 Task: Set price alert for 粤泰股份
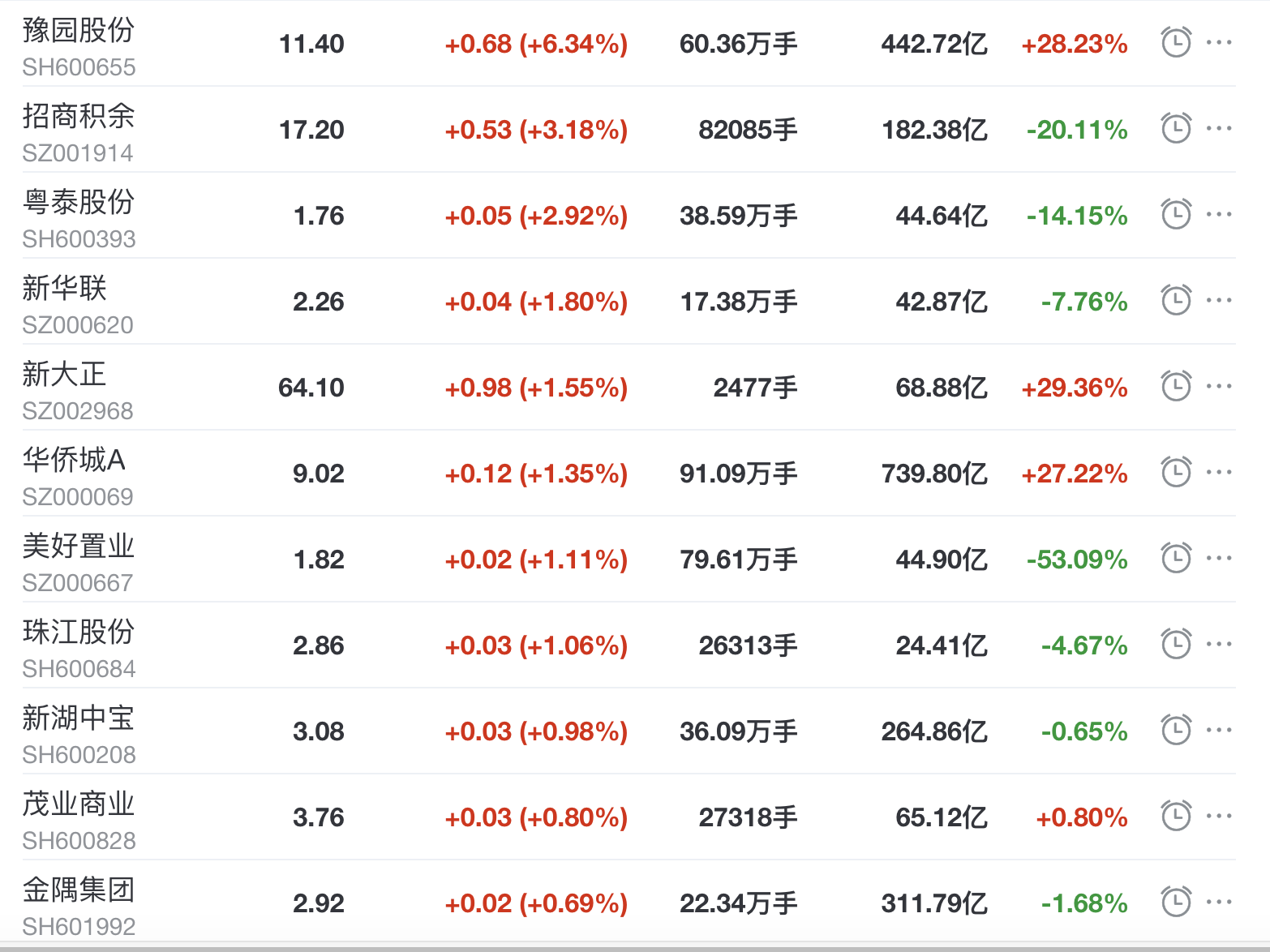1176,214
